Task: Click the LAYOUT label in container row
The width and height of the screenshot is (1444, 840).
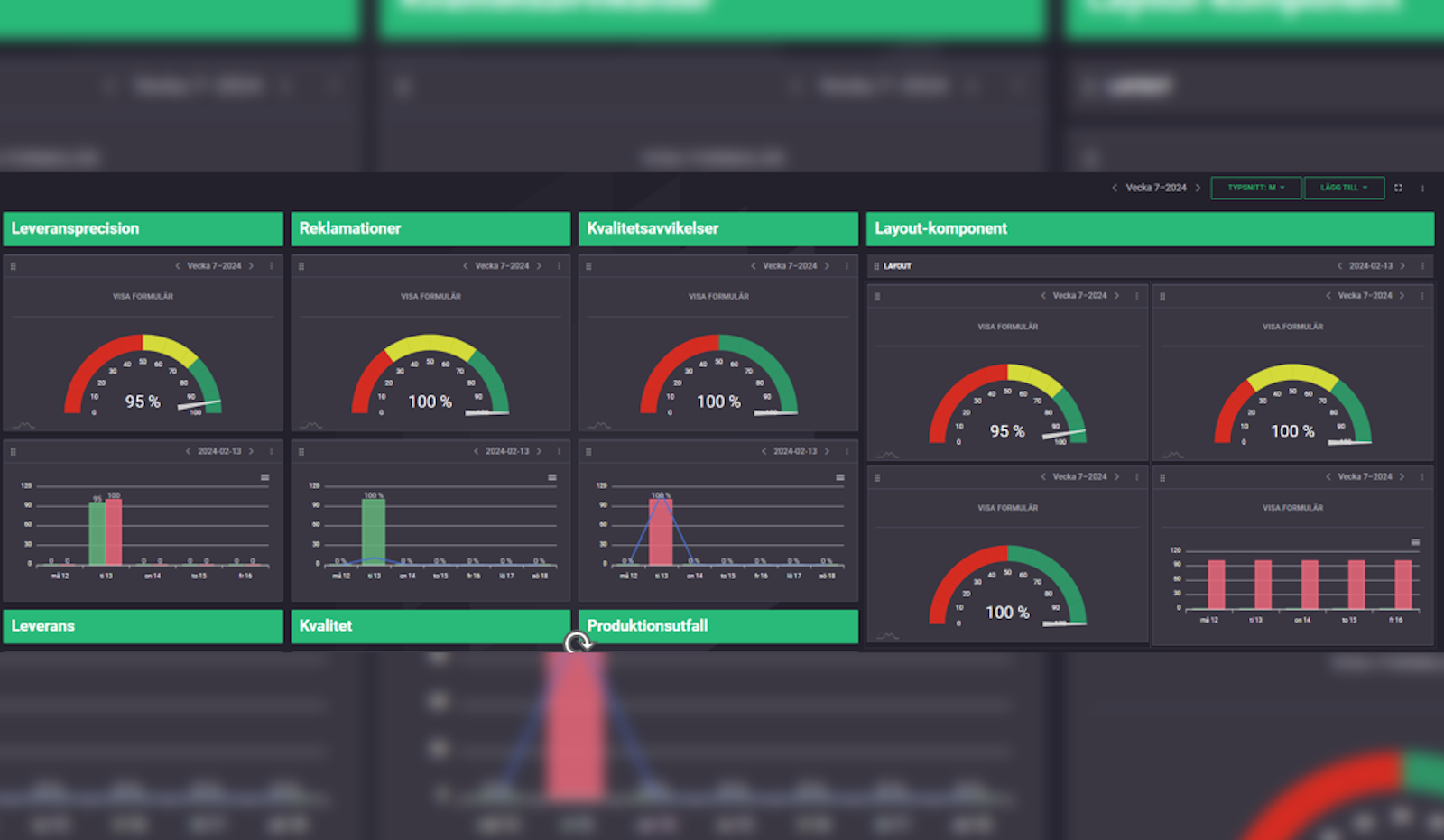Action: [x=897, y=266]
